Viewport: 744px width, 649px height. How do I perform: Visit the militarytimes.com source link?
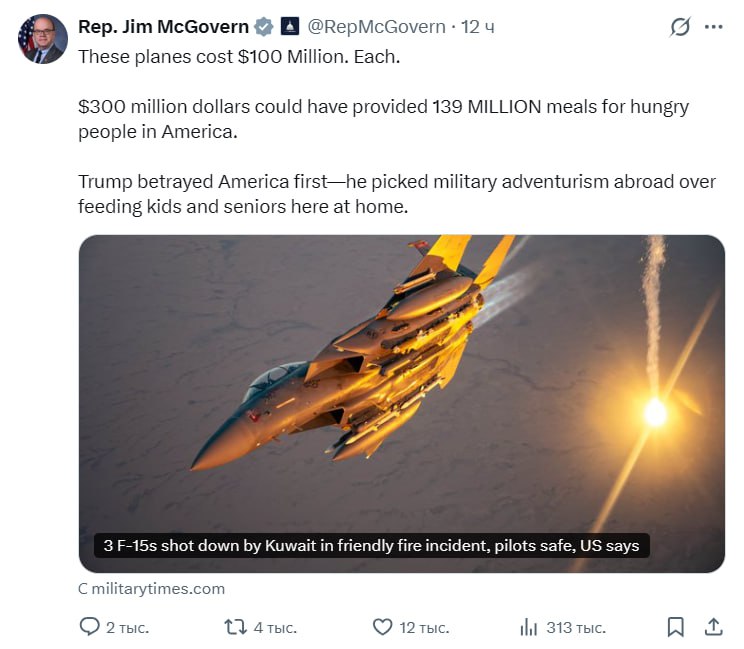(x=151, y=589)
